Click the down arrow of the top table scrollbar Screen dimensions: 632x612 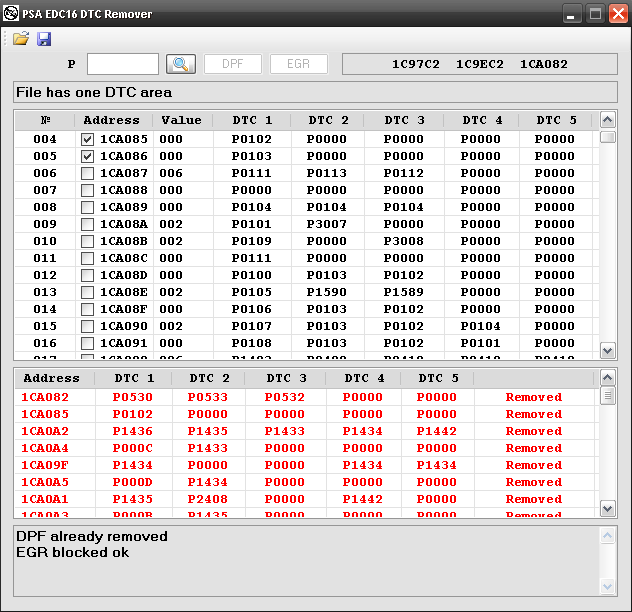tap(607, 350)
